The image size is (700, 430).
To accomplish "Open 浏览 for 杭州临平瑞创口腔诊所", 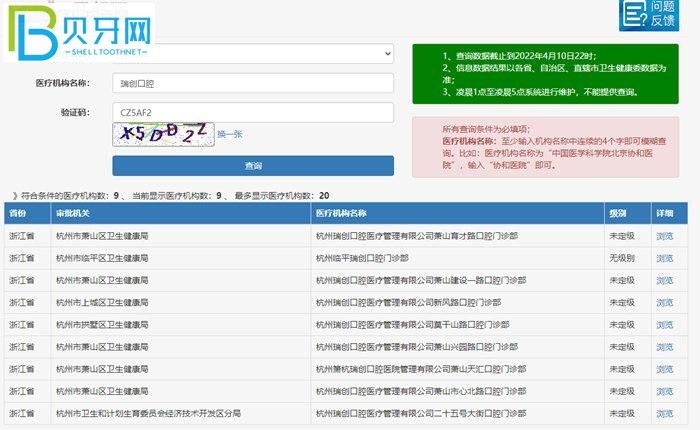I will 665,258.
